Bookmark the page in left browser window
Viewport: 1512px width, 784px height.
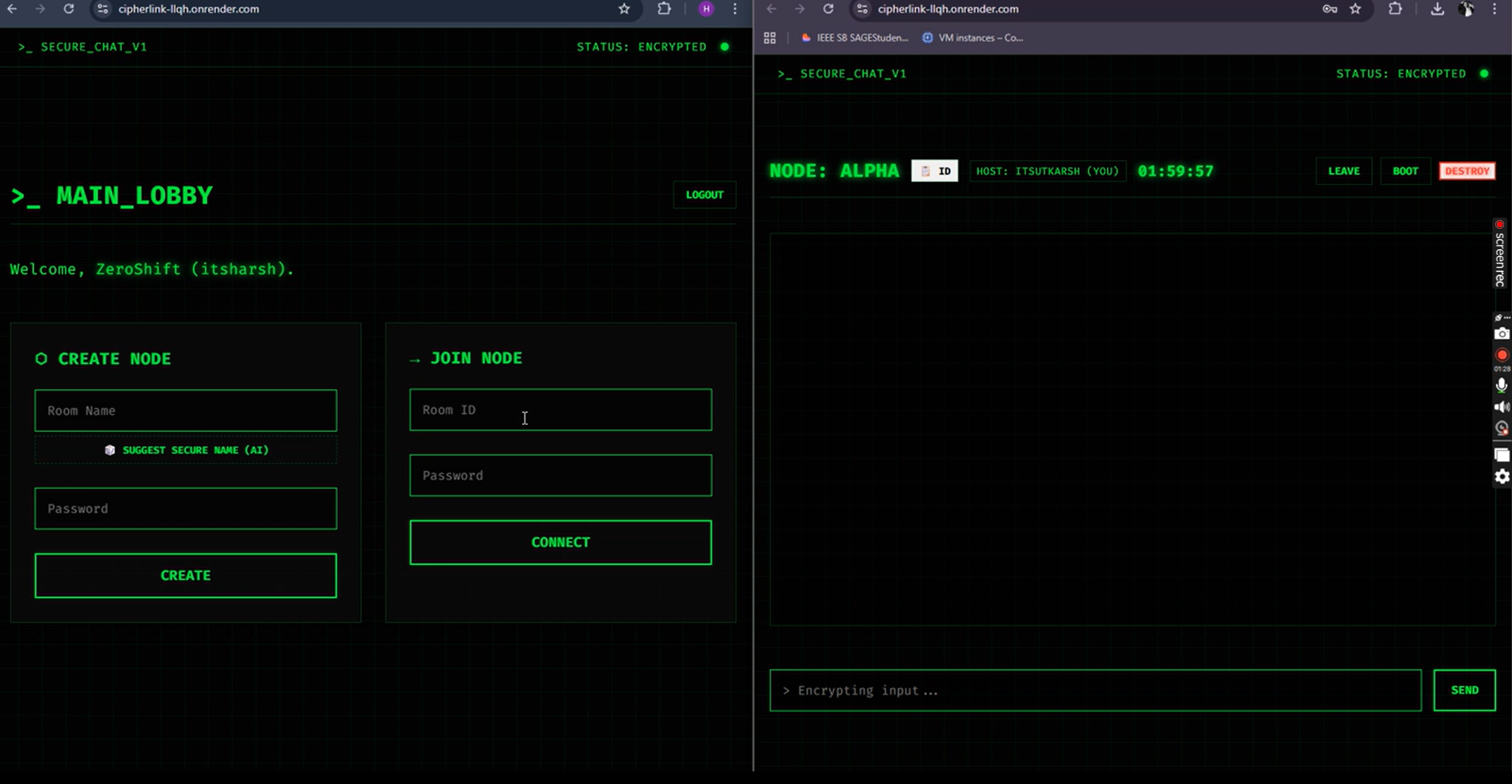click(x=624, y=9)
